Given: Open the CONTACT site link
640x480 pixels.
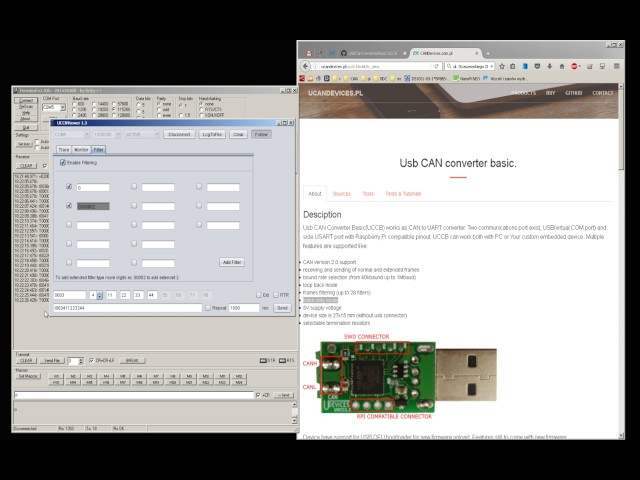Looking at the screenshot, I should (x=602, y=93).
